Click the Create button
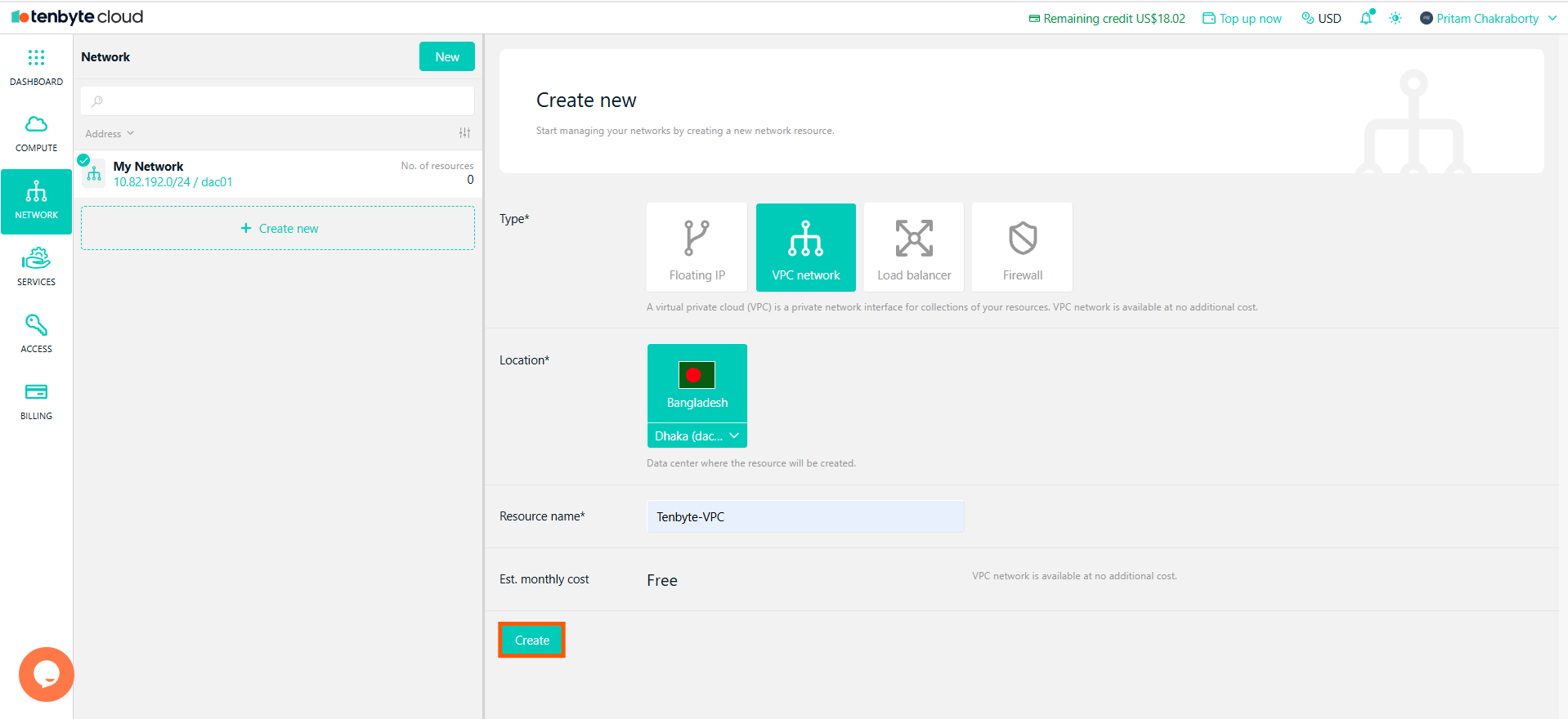Screen dimensions: 1568x719 pos(531,641)
